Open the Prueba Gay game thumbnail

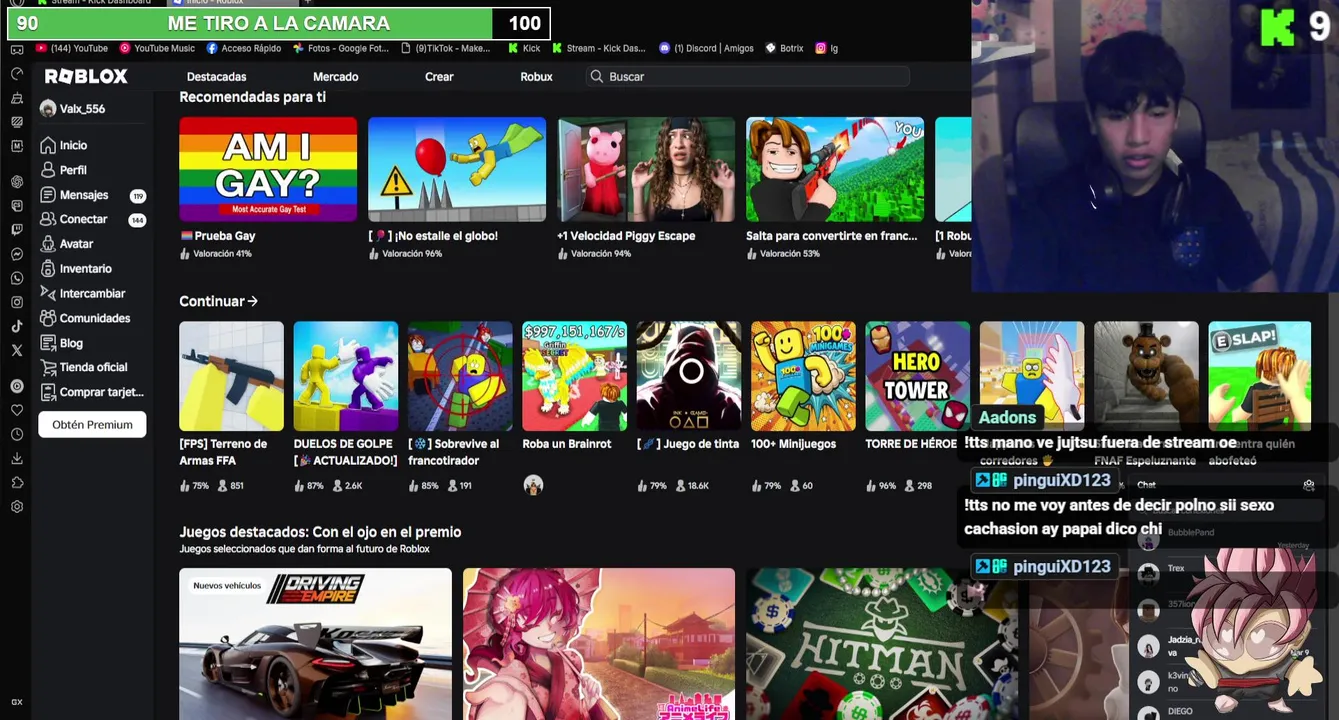pyautogui.click(x=268, y=169)
